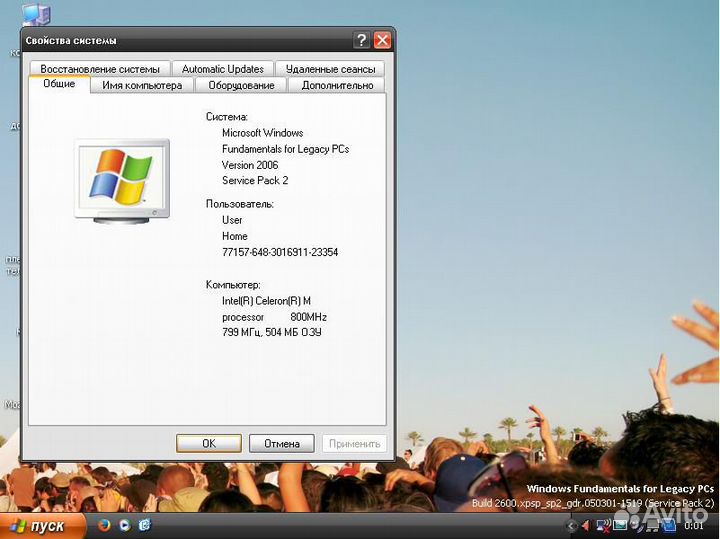Open the Имя компьютера tab
Viewport: 720px width, 539px height.
[x=142, y=85]
